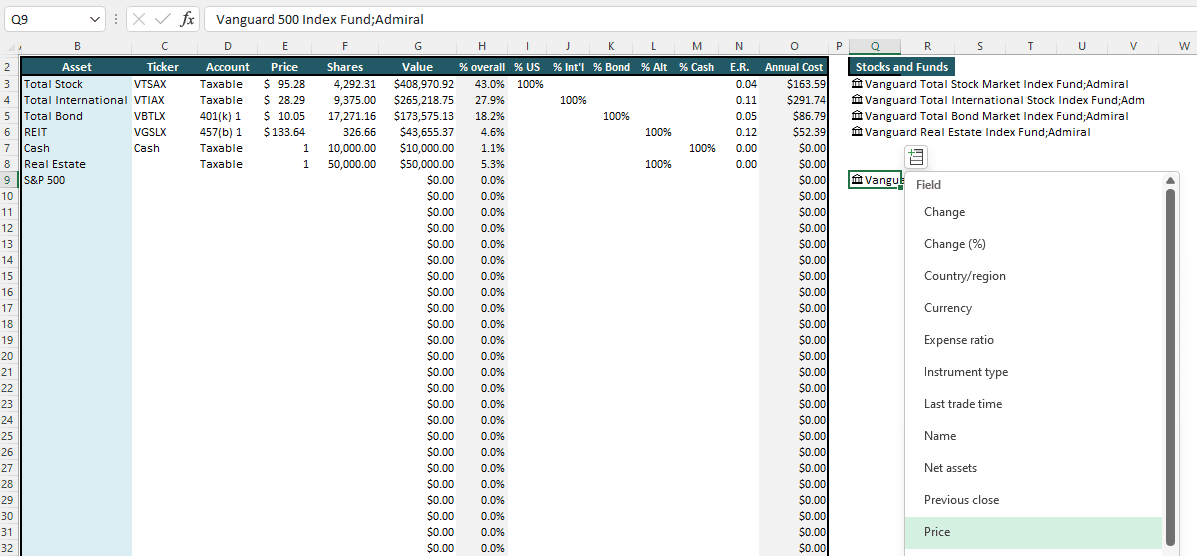This screenshot has height=556, width=1197.
Task: Click the 50,000.00 shares cell
Action: [344, 164]
